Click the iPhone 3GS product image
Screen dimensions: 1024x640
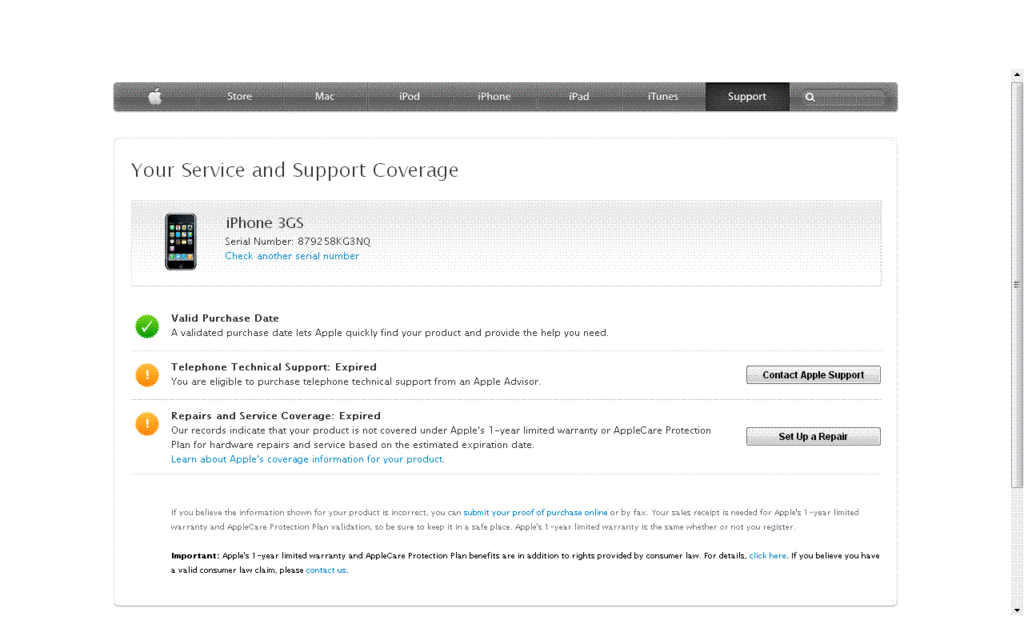point(180,242)
